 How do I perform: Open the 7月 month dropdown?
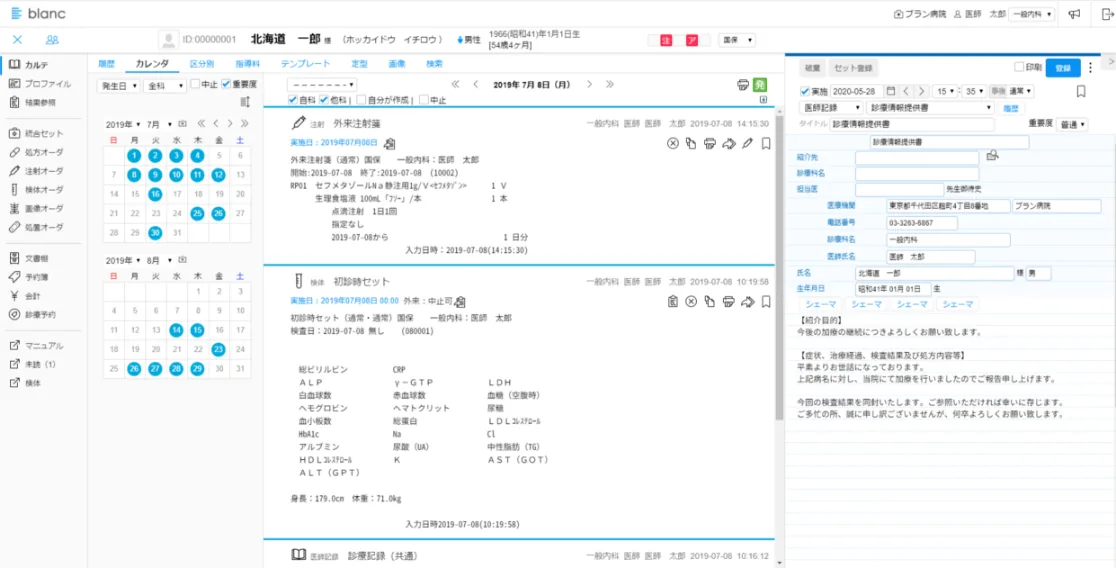(159, 124)
